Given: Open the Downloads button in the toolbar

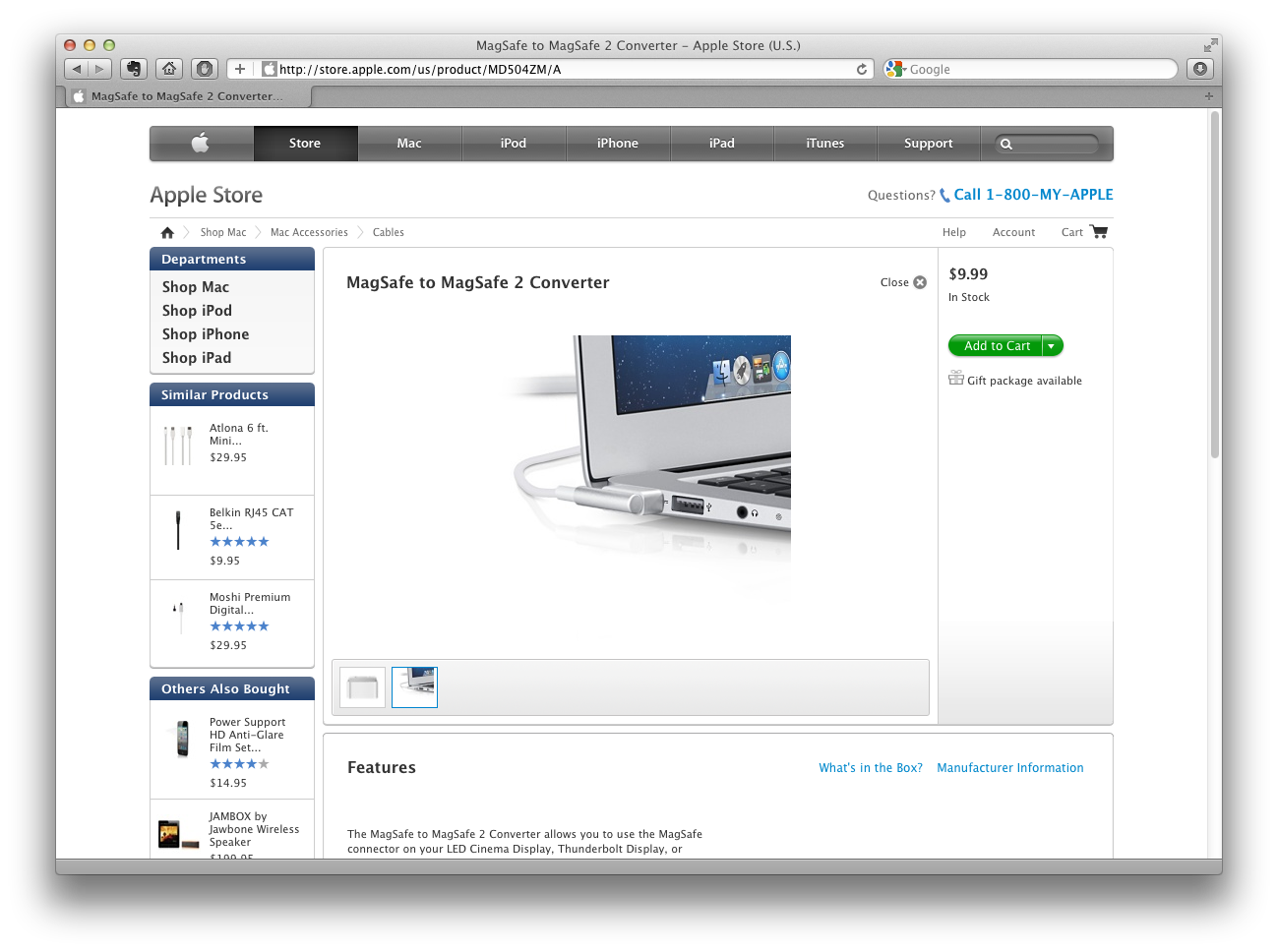Looking at the screenshot, I should 1200,69.
